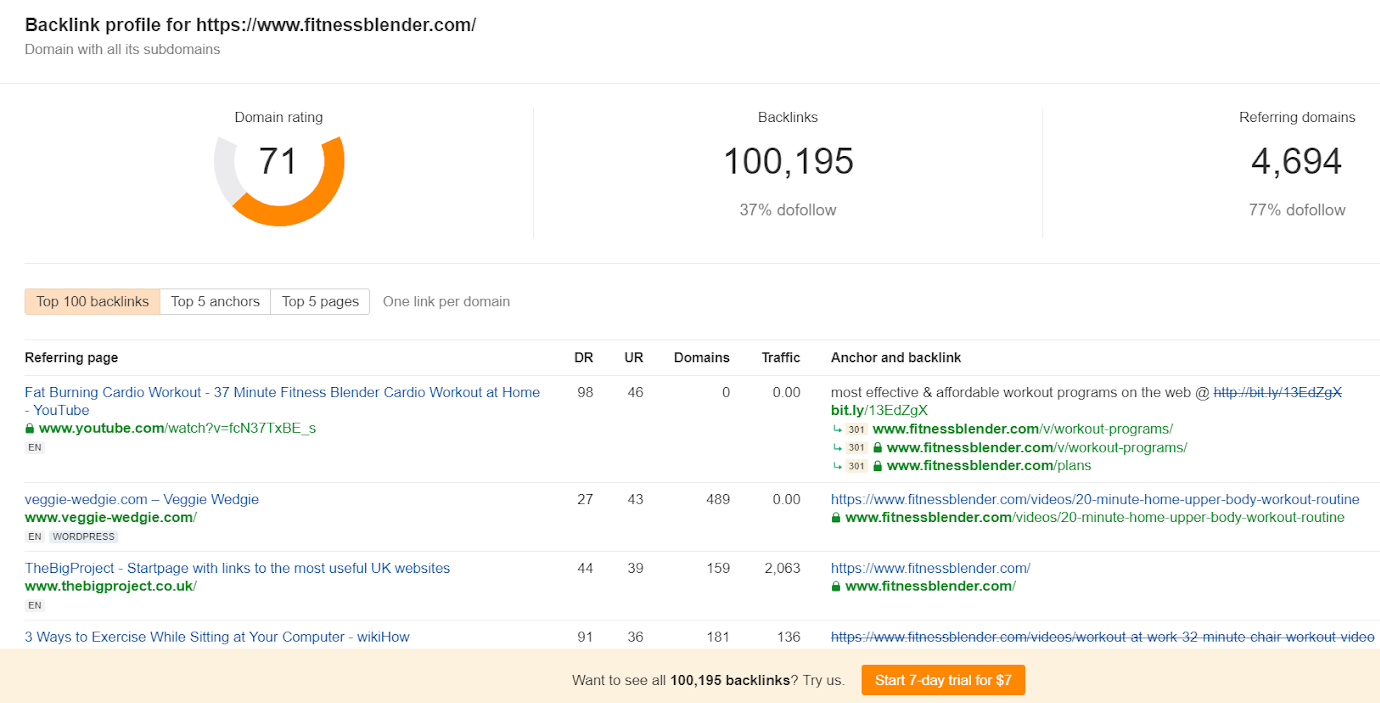1380x703 pixels.
Task: Click the 37% dofollow text
Action: pos(788,210)
